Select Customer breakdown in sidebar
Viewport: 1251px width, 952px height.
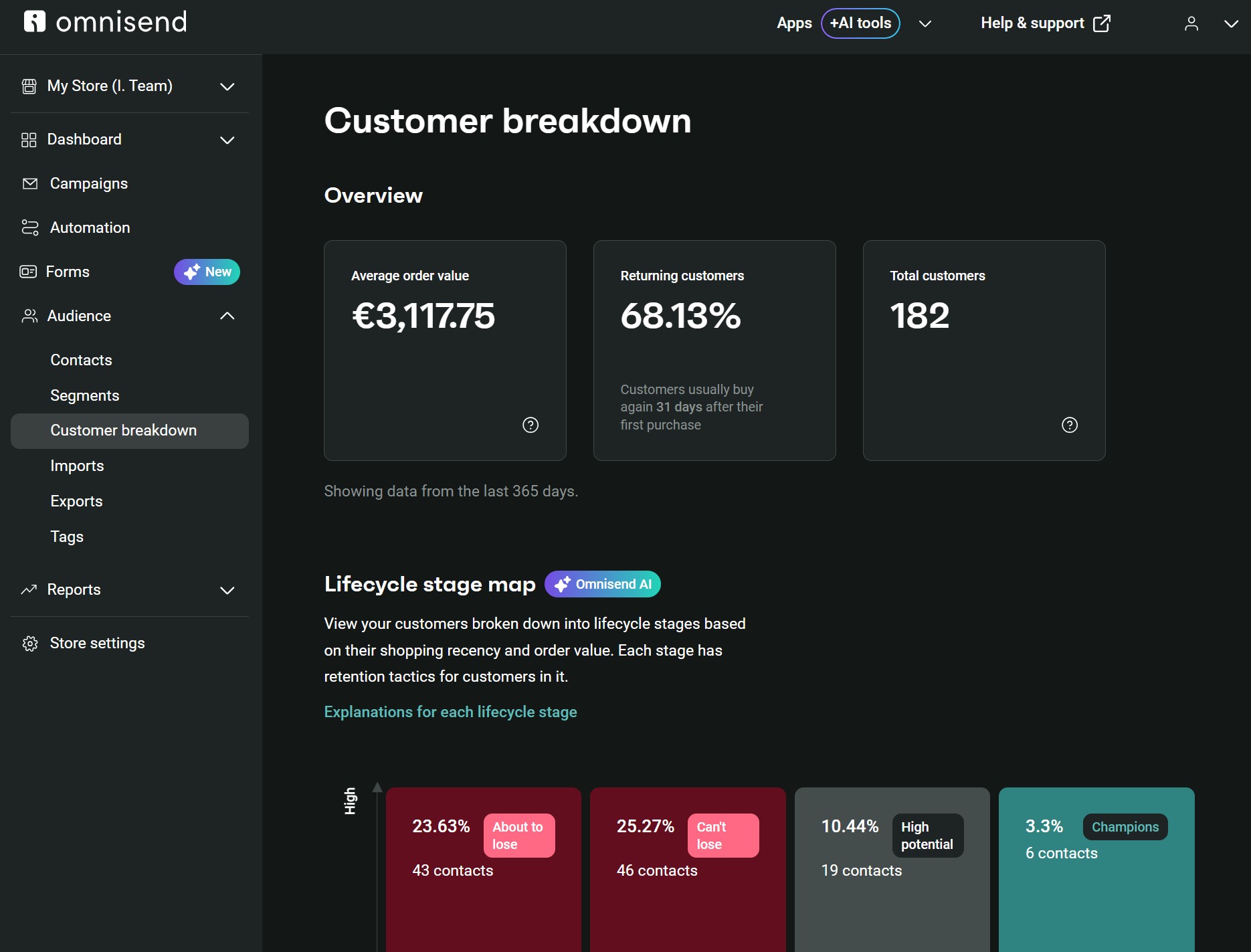[130, 431]
